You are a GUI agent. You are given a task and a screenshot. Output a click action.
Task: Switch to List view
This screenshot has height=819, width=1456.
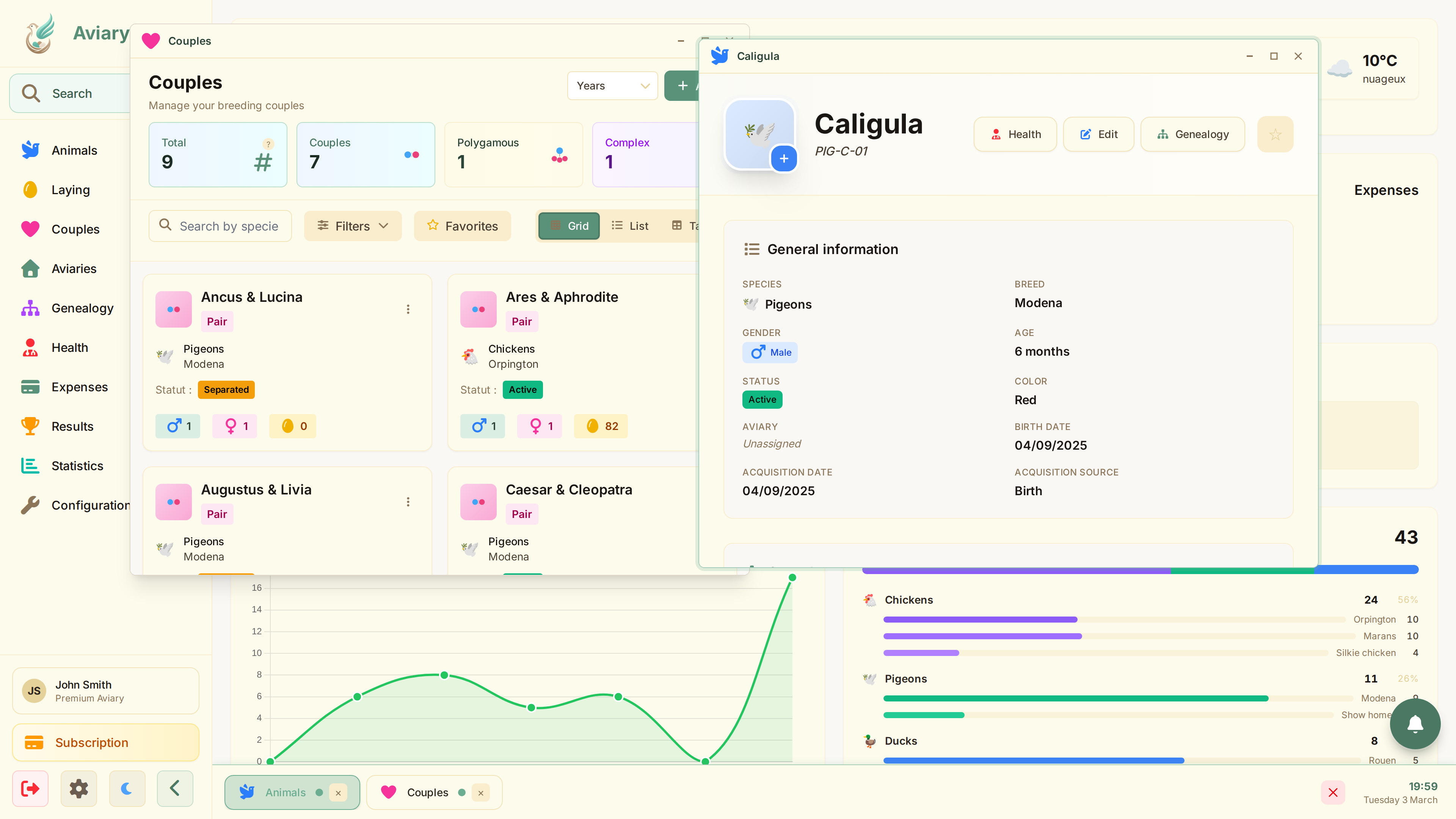tap(630, 226)
